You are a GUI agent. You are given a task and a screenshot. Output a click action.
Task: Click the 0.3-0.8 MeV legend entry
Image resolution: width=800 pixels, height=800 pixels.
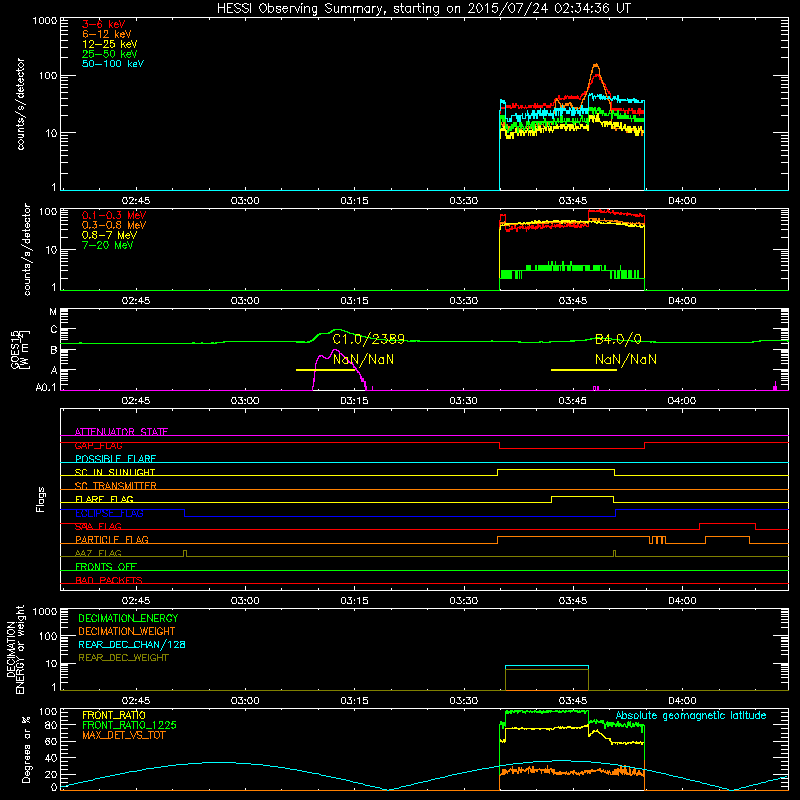click(114, 225)
